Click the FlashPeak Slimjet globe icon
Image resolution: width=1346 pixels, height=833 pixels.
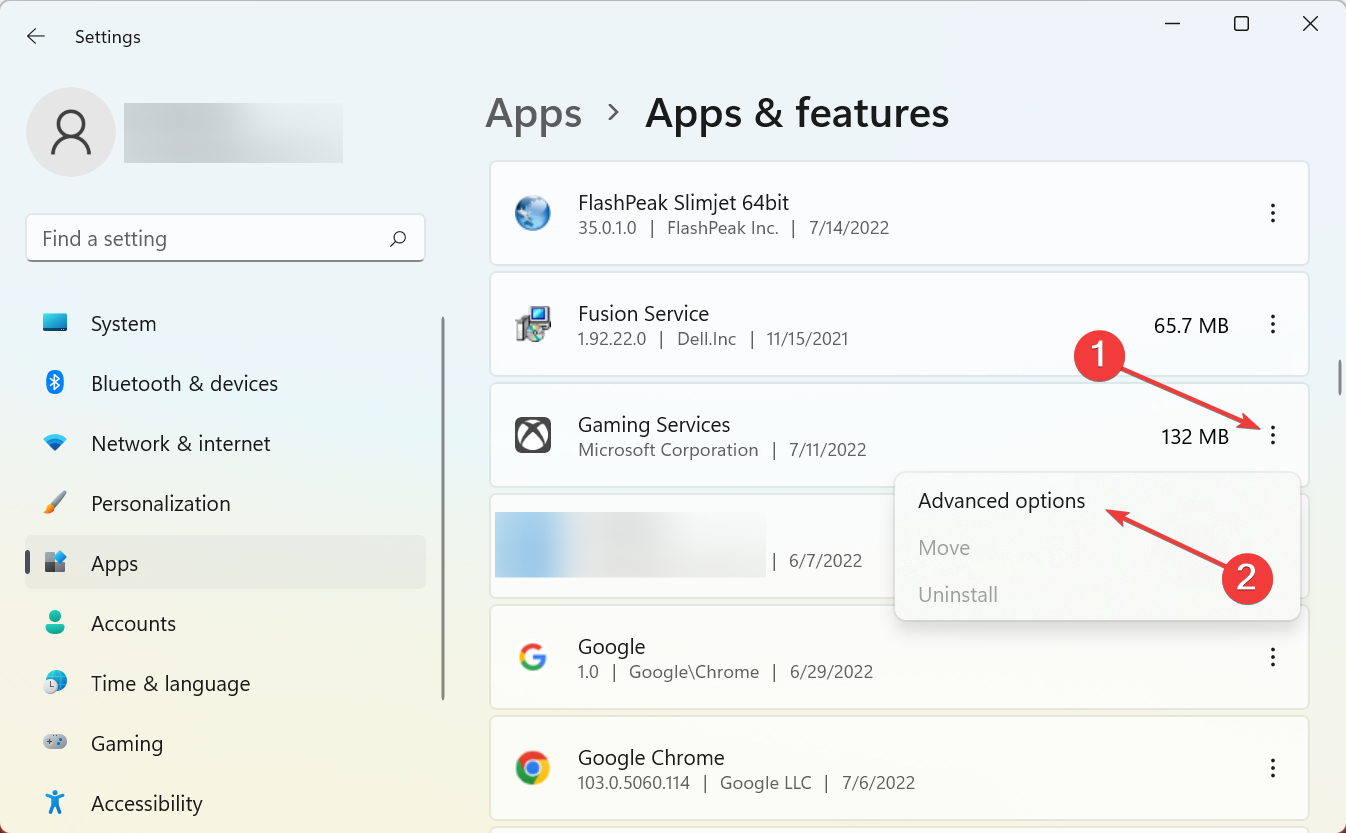coord(532,213)
